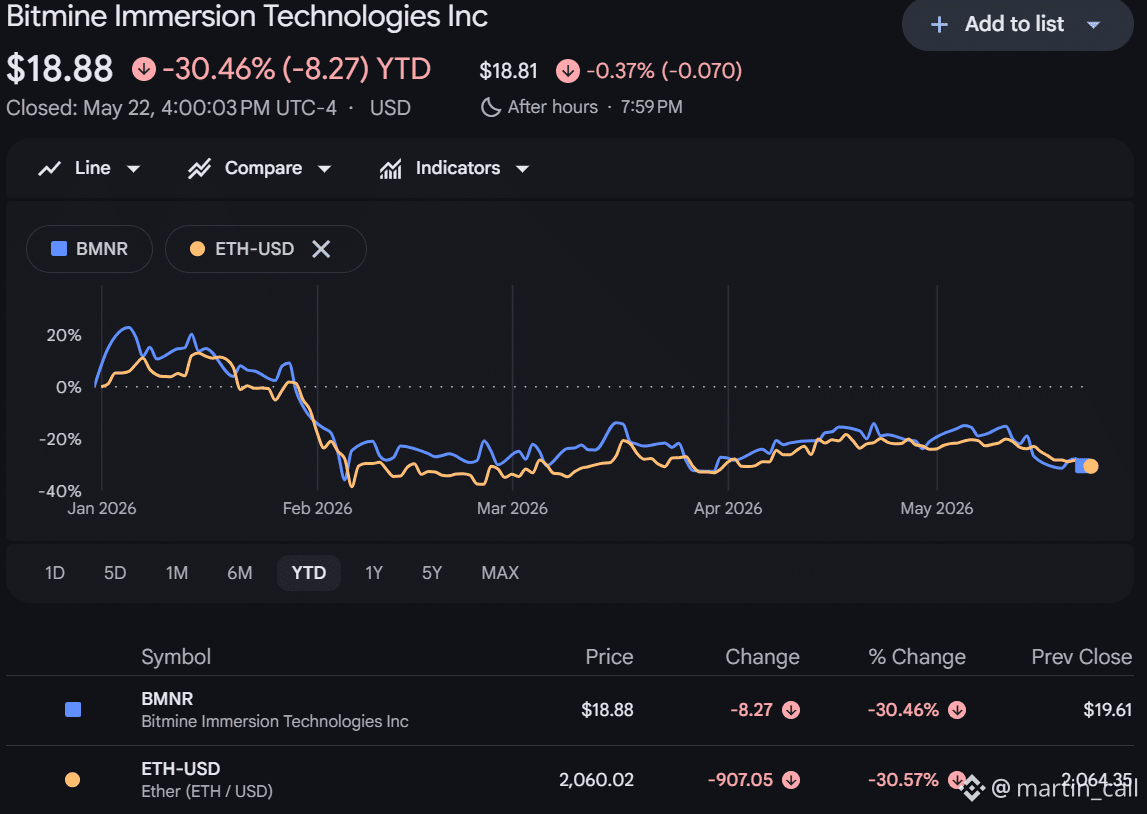Viewport: 1147px width, 814px height.
Task: Click the BMNR price $18.88 in the table
Action: point(607,710)
